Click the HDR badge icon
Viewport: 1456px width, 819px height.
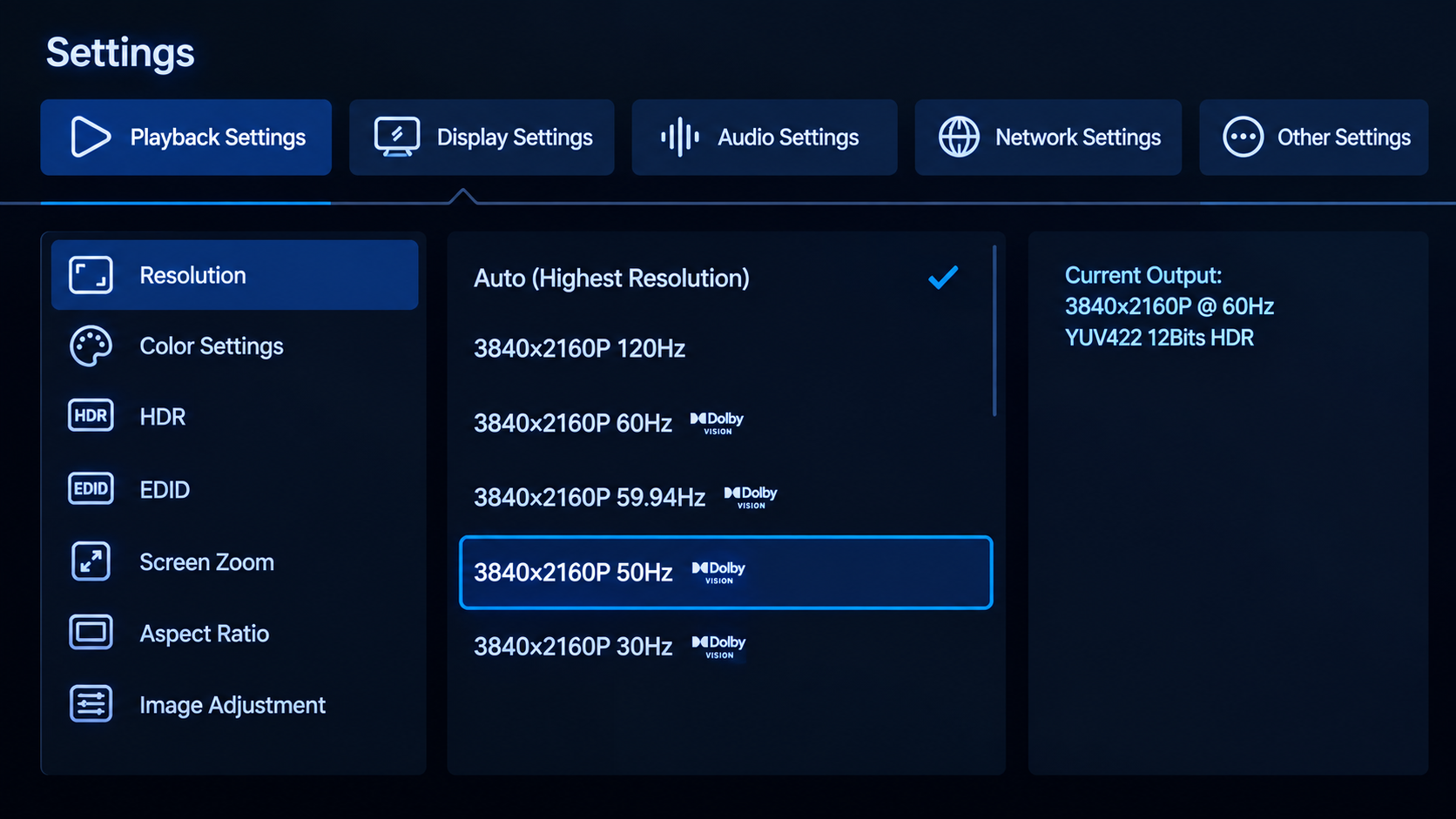pyautogui.click(x=91, y=416)
